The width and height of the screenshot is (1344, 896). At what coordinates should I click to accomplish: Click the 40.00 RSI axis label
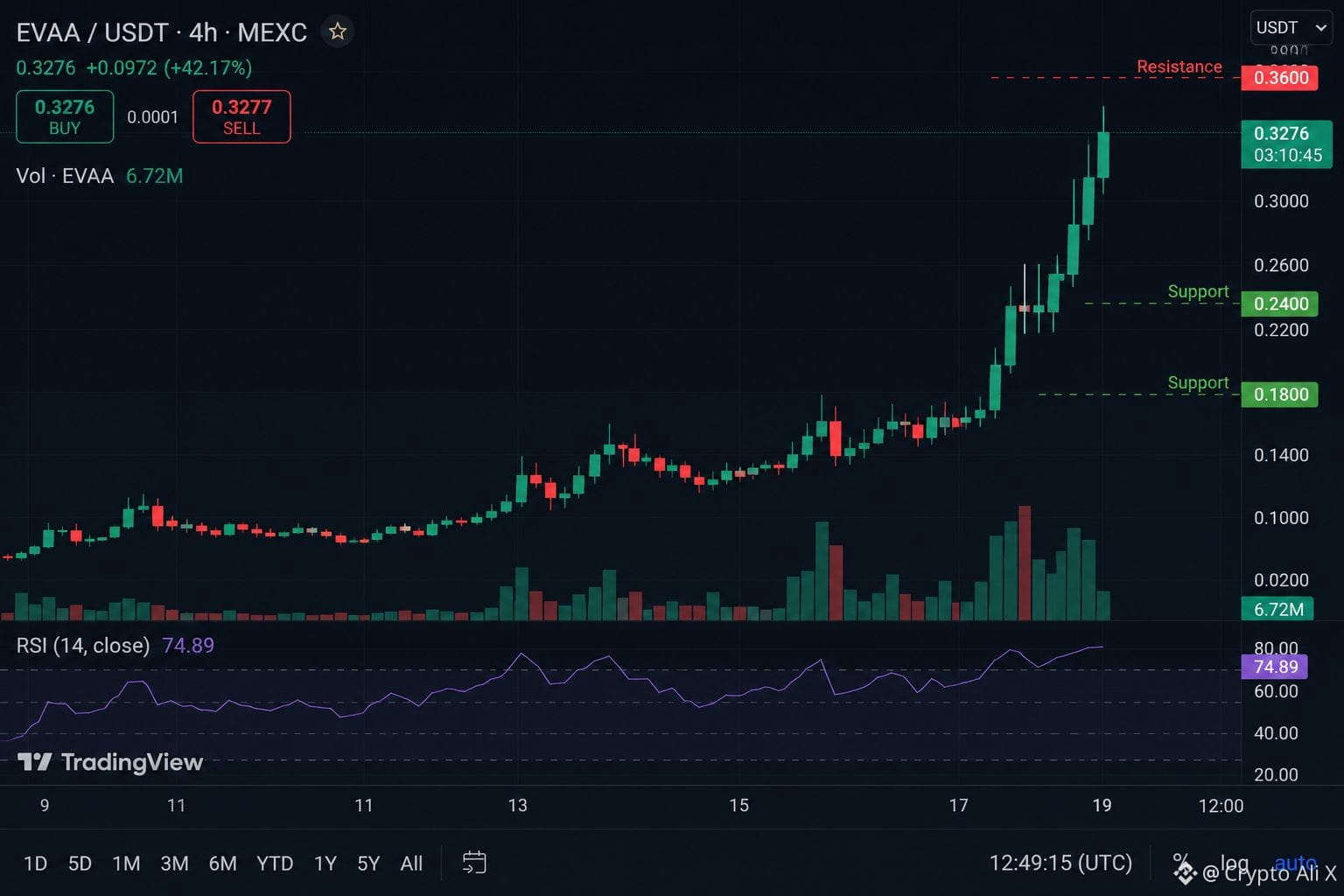1276,733
